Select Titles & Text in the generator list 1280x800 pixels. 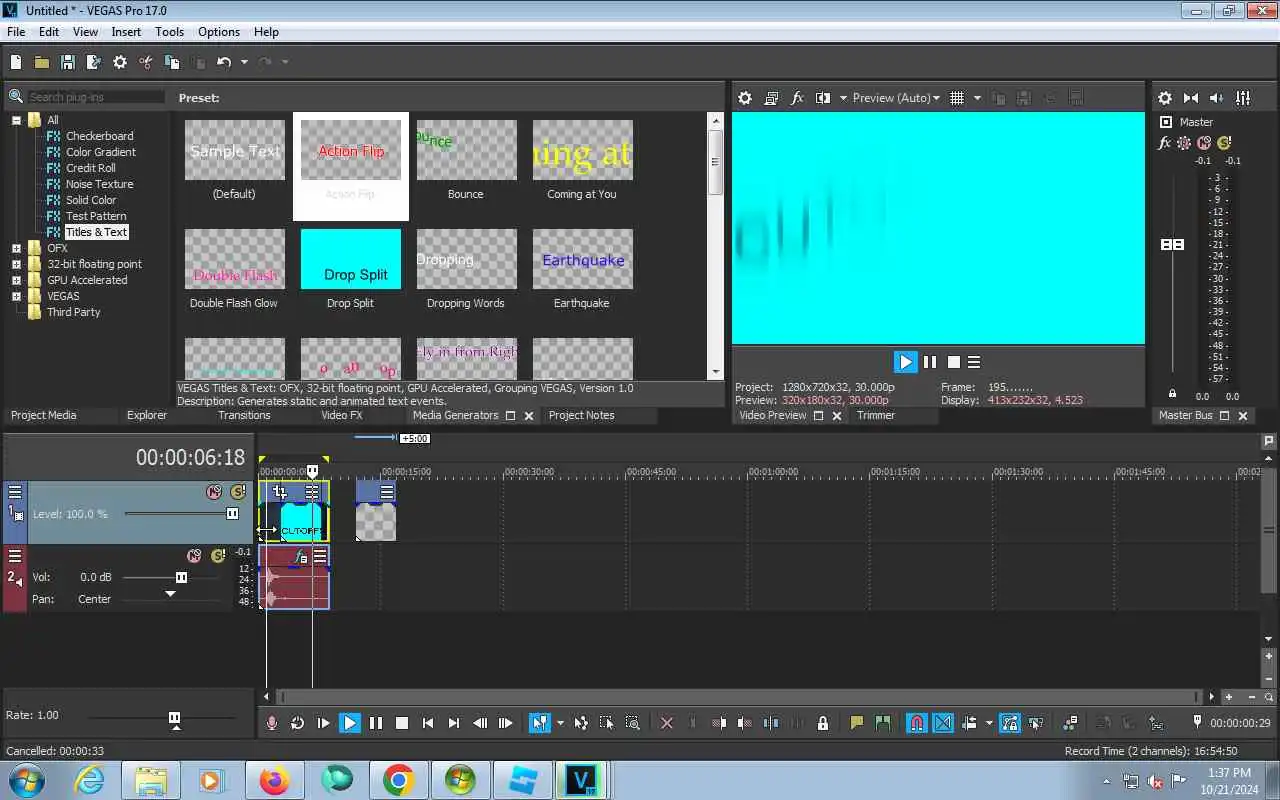click(96, 232)
